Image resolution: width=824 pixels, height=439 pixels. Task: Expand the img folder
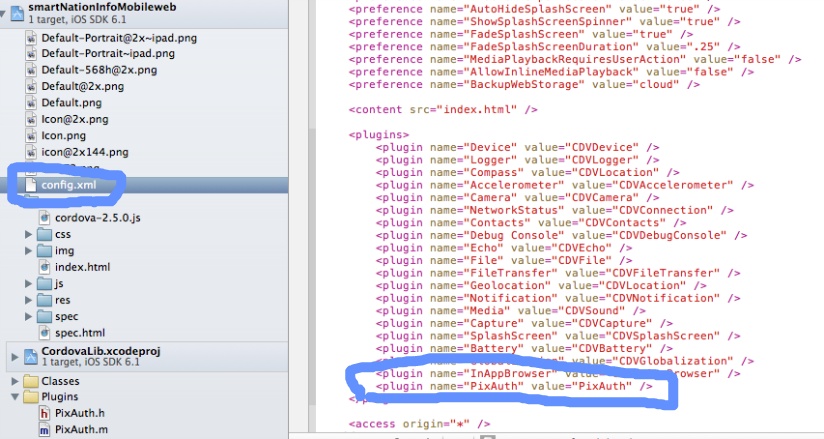(x=28, y=251)
